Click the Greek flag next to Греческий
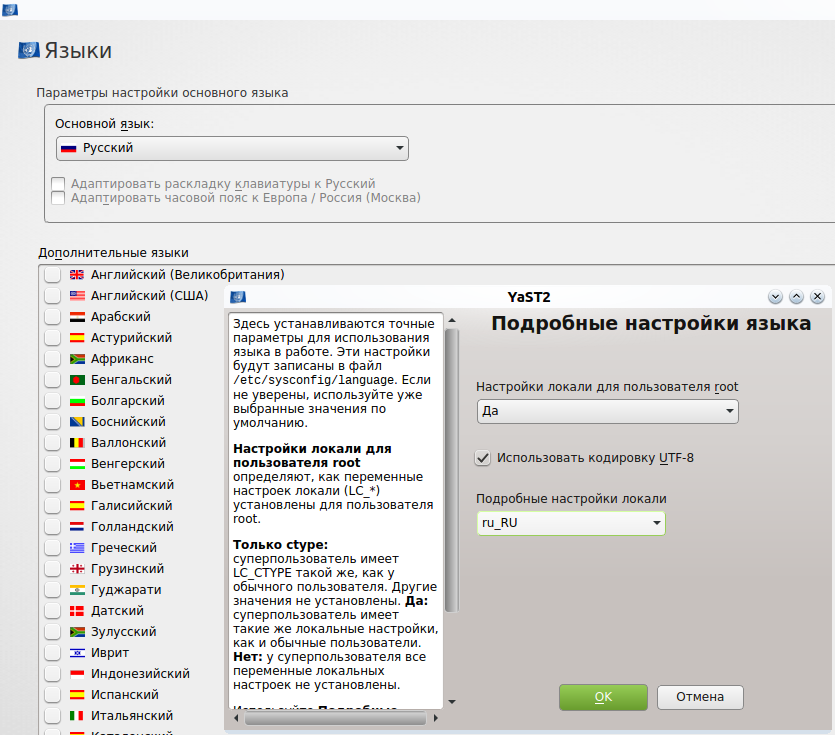Screen dimensions: 835x735 [x=78, y=548]
